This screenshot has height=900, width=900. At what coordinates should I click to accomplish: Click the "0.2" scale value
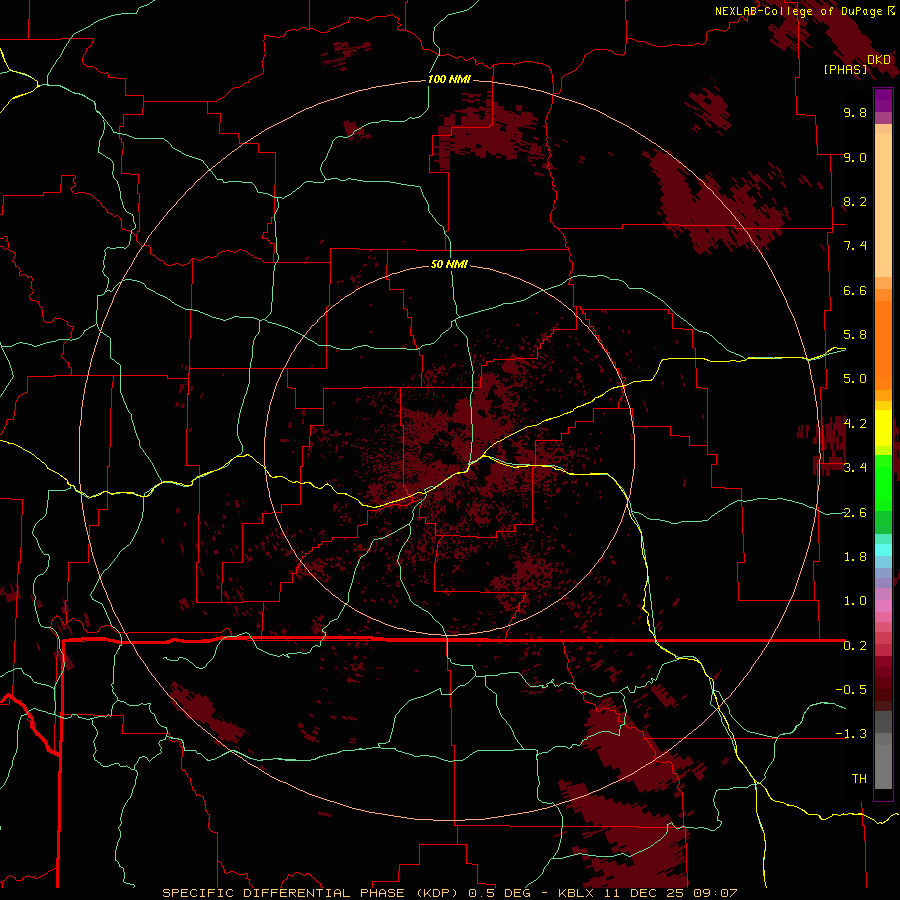855,646
